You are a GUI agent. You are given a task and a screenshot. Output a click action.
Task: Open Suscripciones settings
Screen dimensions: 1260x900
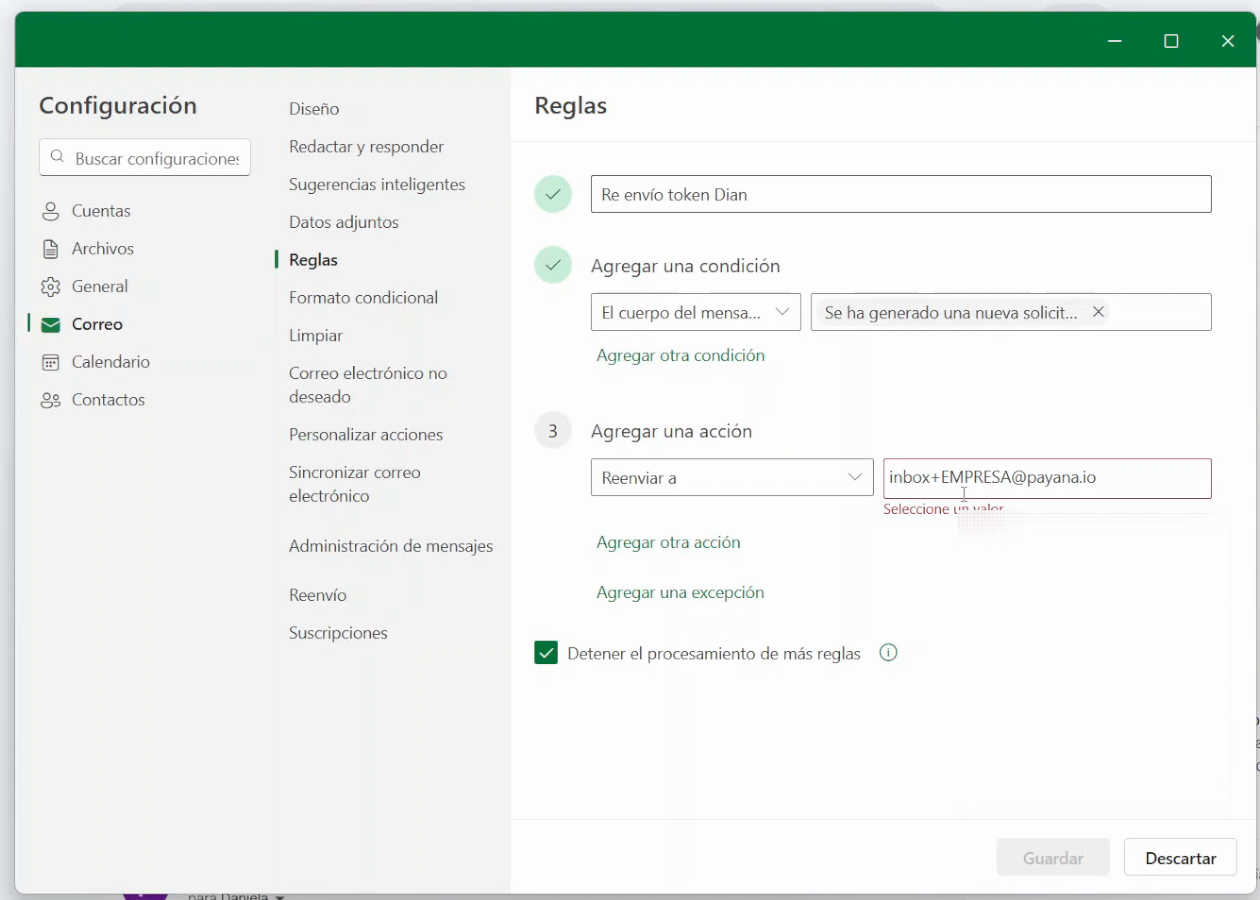click(338, 633)
